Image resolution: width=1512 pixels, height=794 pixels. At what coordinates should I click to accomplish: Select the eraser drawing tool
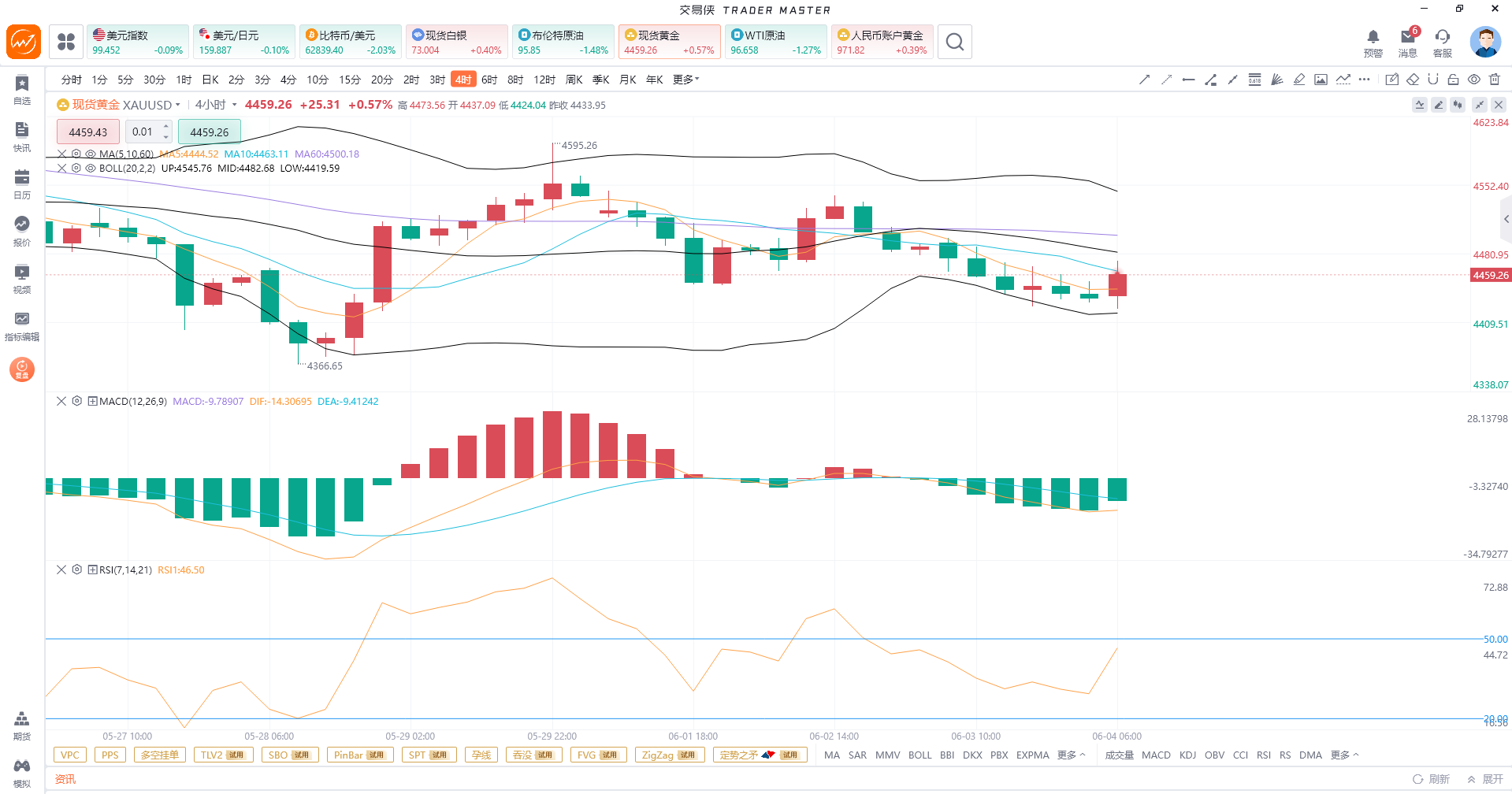1413,80
